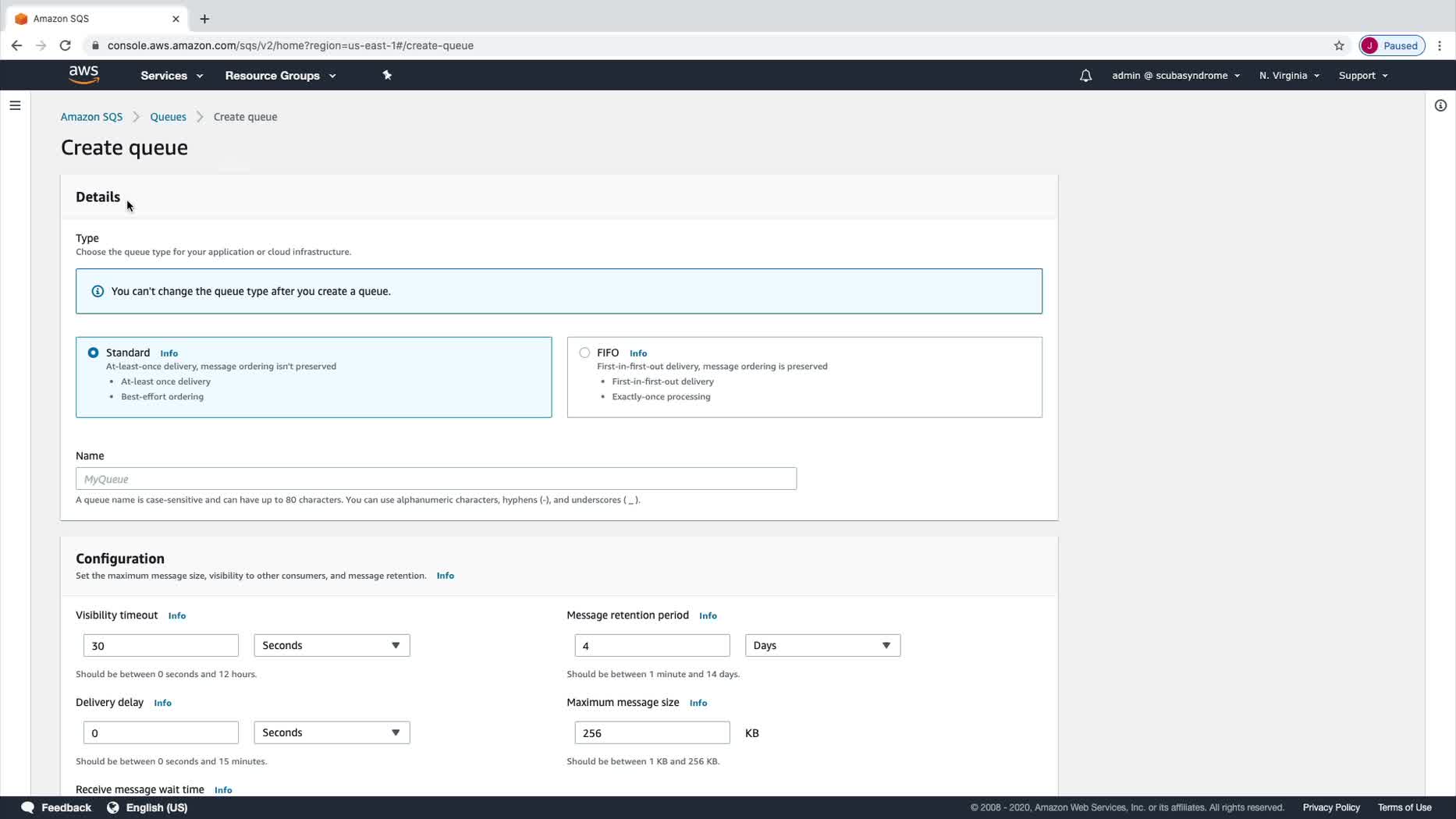Viewport: 1456px width, 819px height.
Task: Click the Amazon SQS breadcrumb link
Action: coord(91,117)
